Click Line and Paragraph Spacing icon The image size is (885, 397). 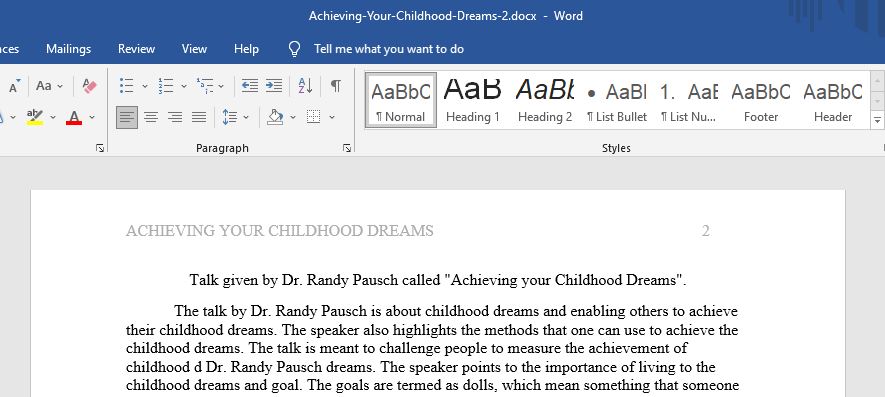point(230,117)
